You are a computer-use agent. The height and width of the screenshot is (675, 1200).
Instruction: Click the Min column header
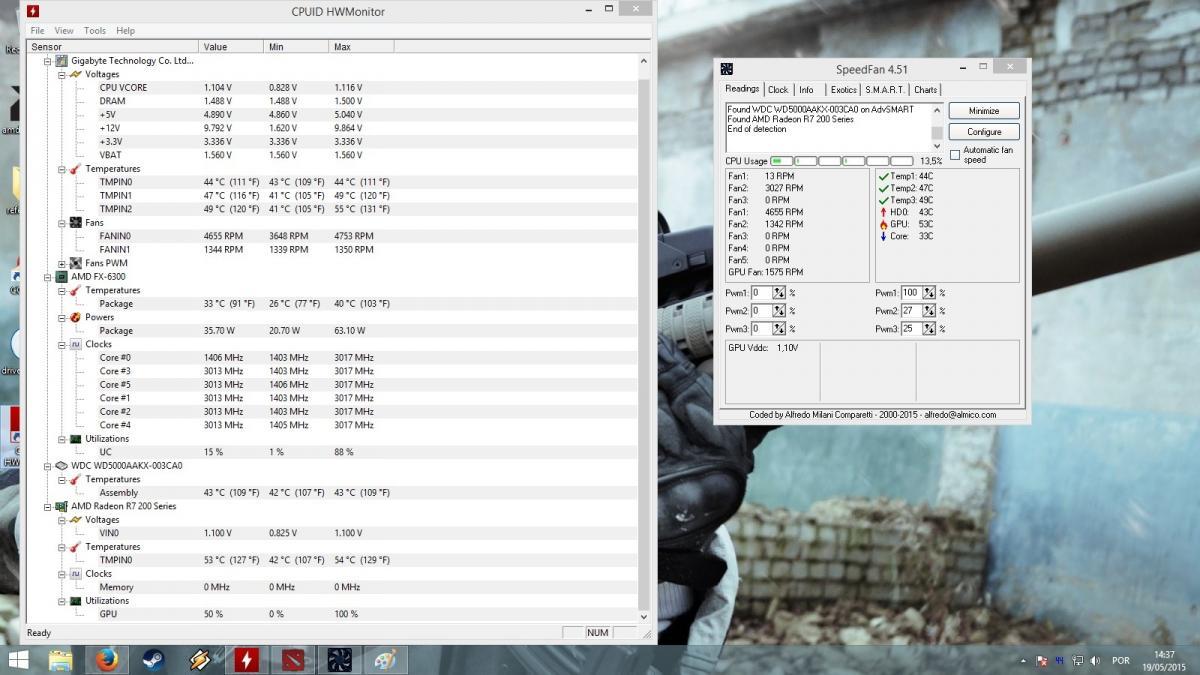point(296,46)
